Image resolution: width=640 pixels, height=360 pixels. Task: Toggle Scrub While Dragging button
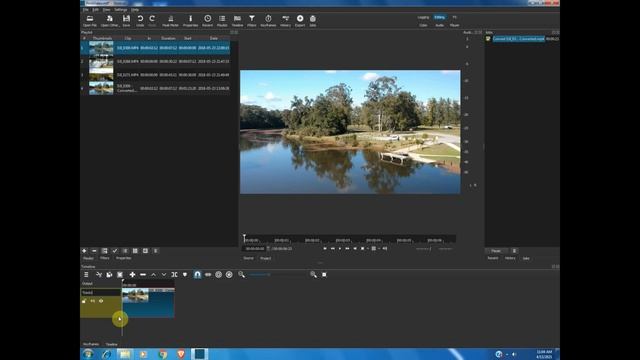(208, 275)
